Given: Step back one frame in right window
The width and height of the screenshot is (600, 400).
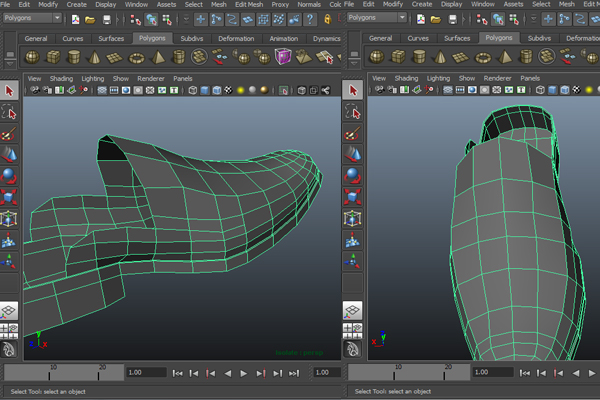Looking at the screenshot, I should (x=541, y=373).
